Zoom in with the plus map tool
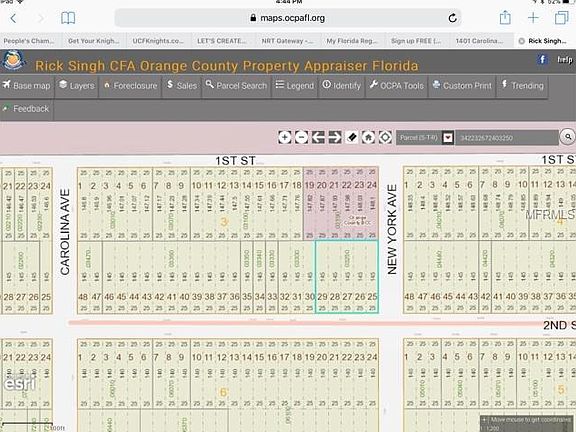Image resolution: width=576 pixels, height=432 pixels. click(x=285, y=138)
